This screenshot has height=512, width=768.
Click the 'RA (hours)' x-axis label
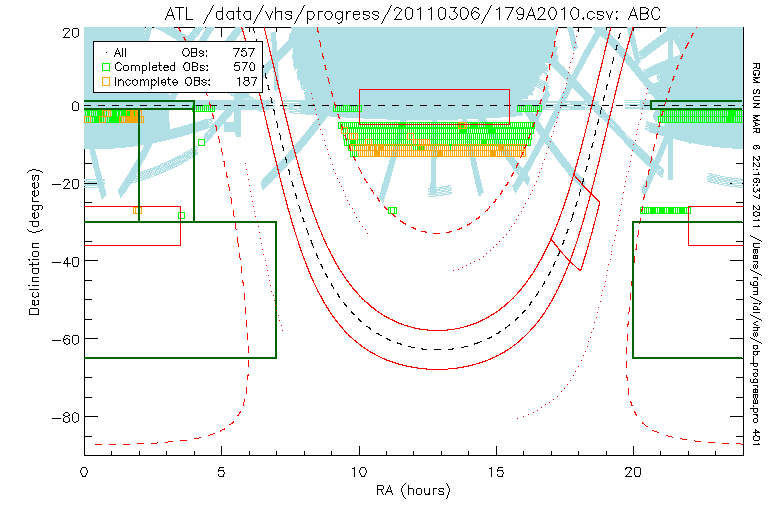pyautogui.click(x=413, y=490)
